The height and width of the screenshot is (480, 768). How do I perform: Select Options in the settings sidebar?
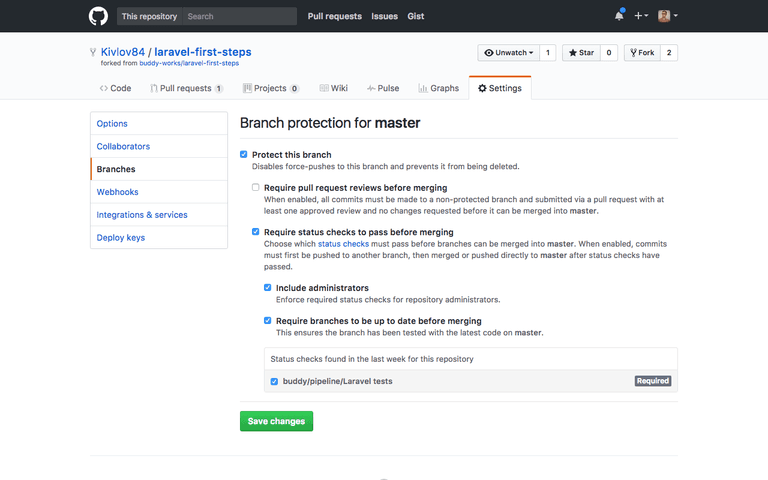click(159, 123)
